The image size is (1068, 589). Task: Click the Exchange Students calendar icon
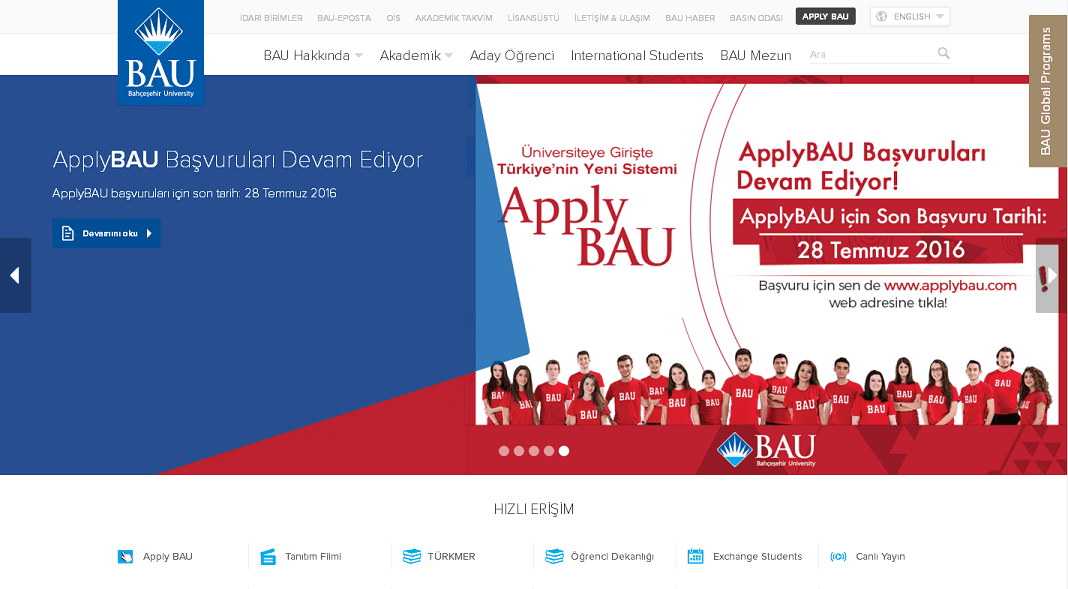pos(695,556)
